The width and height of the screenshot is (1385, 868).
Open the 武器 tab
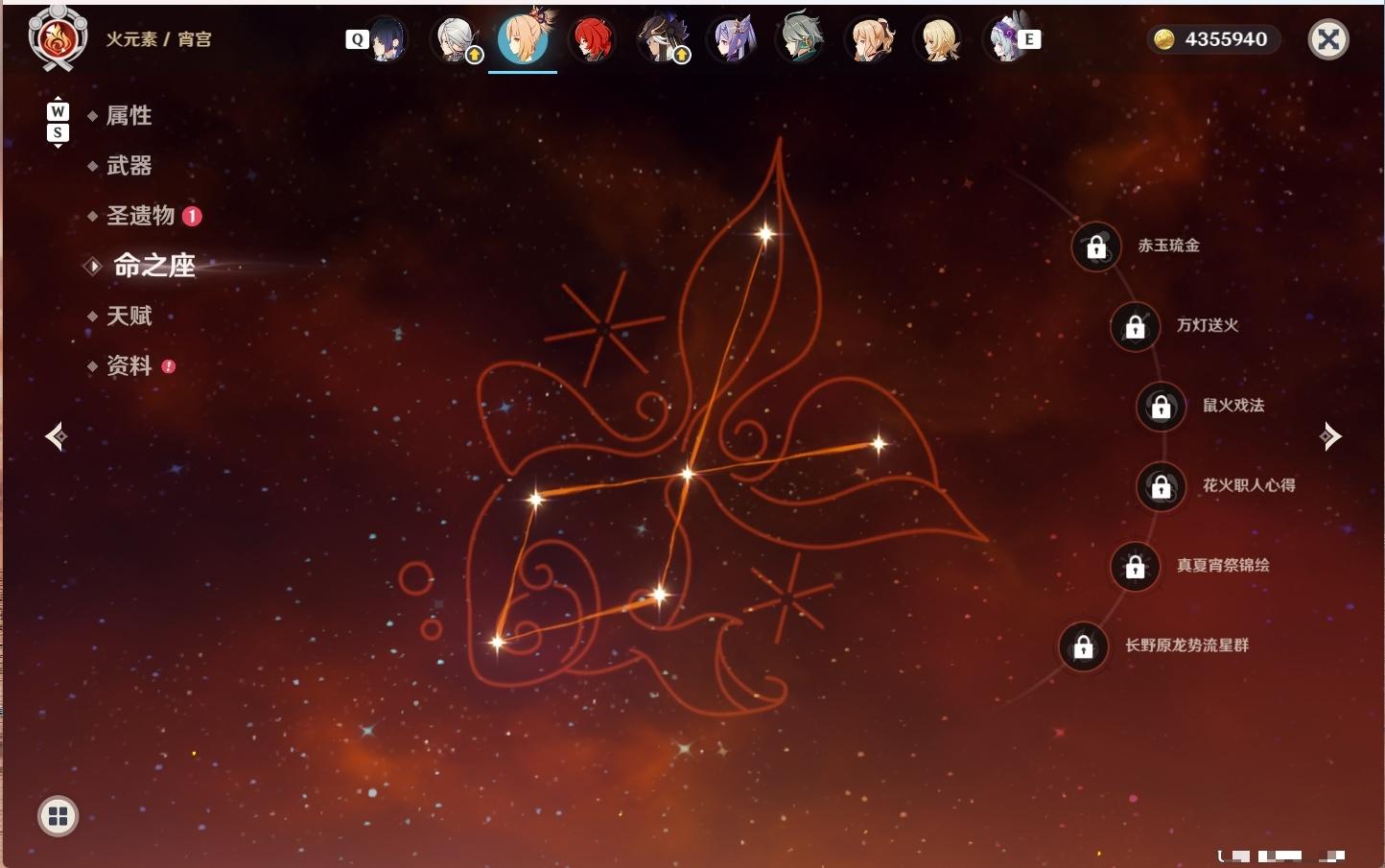129,166
